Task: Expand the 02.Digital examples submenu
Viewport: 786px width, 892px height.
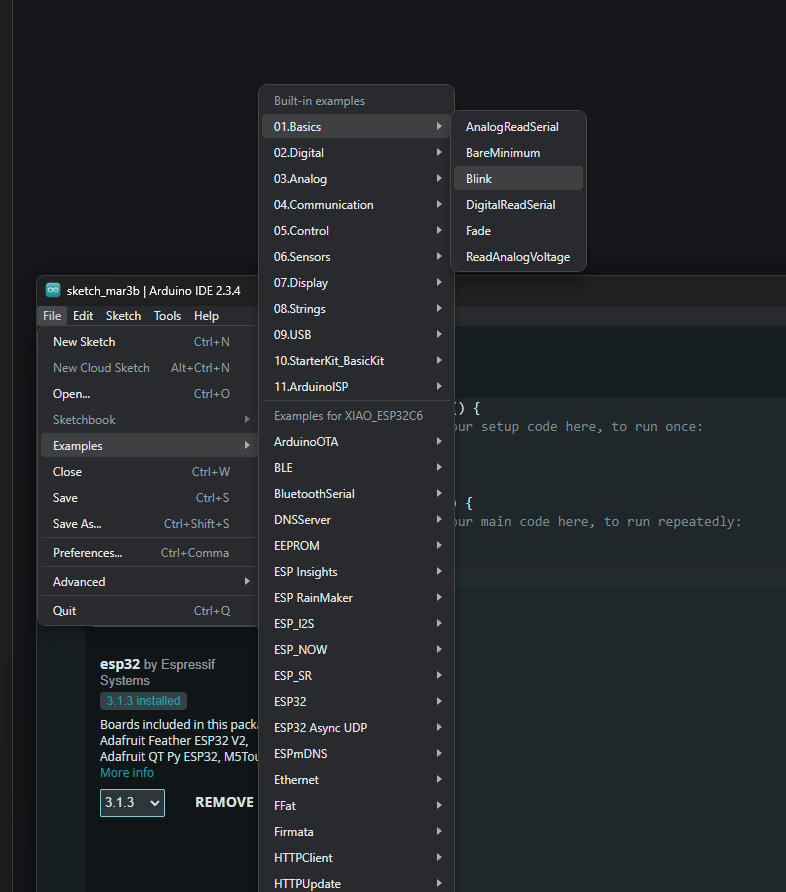Action: pyautogui.click(x=356, y=152)
